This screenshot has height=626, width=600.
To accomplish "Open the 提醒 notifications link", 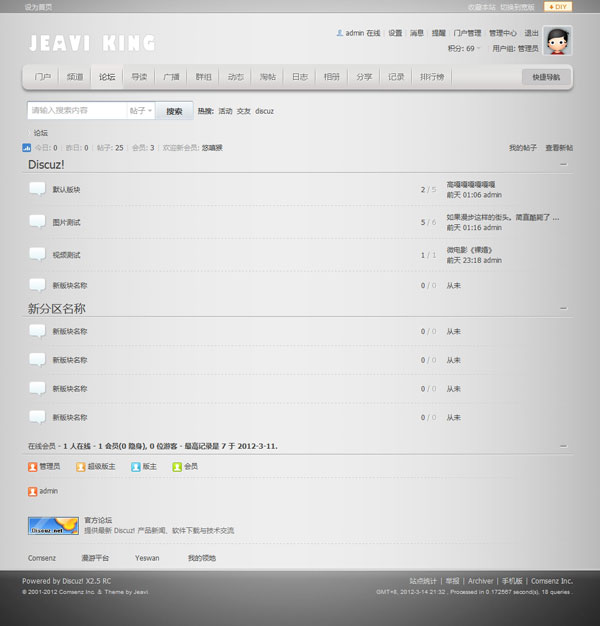I will coord(438,33).
